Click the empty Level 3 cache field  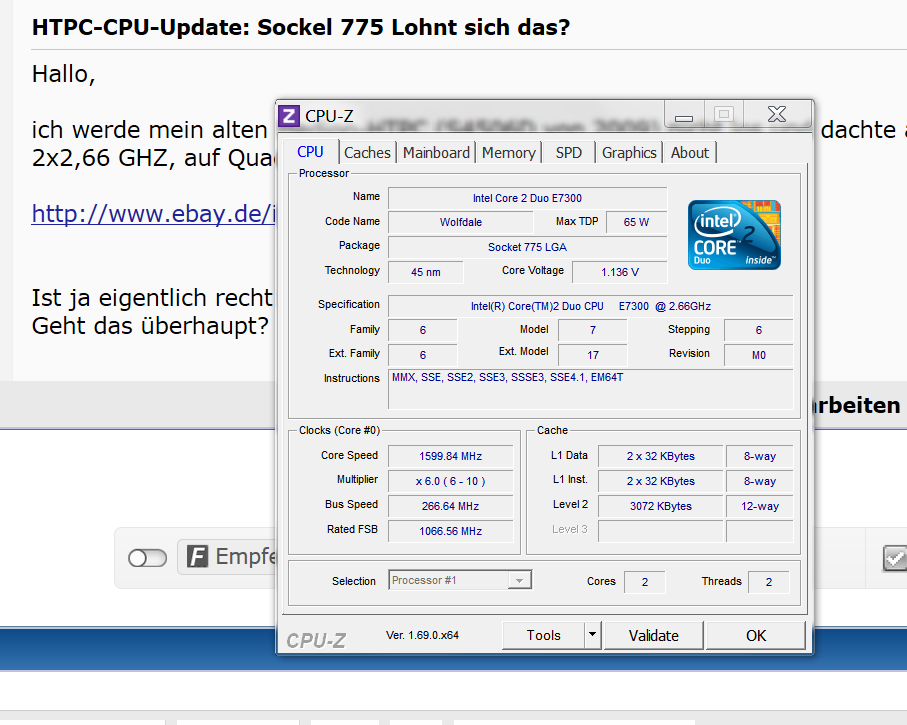pyautogui.click(x=661, y=531)
